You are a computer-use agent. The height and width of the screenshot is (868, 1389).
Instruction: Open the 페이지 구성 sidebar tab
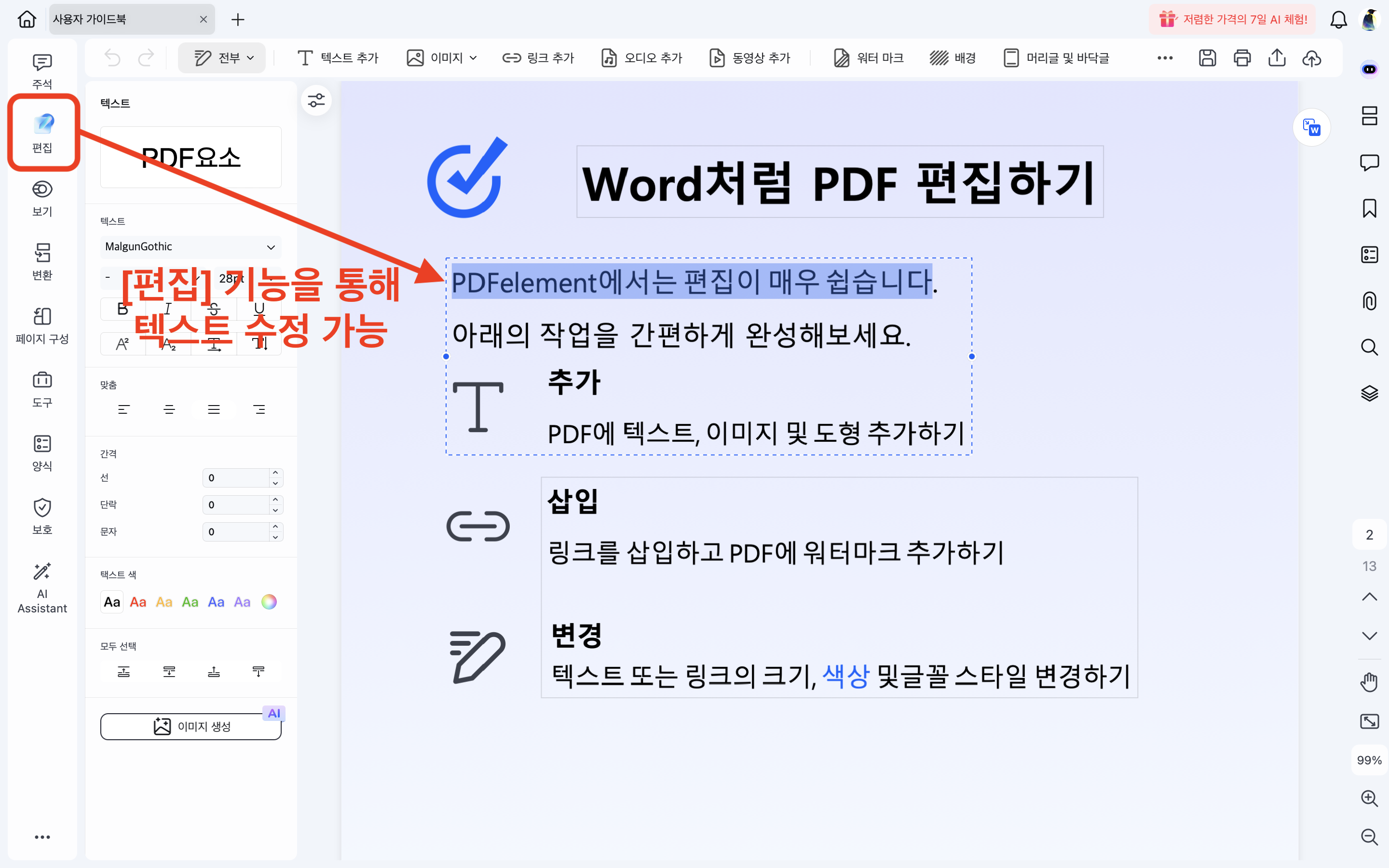click(x=42, y=325)
